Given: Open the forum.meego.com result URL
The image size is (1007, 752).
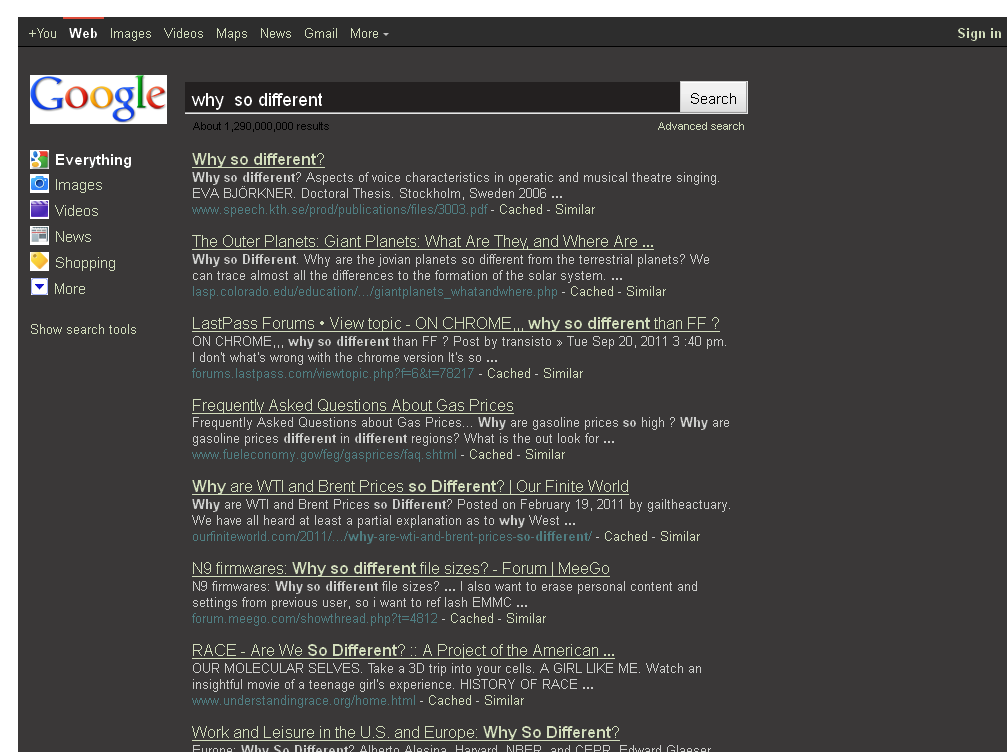Looking at the screenshot, I should (315, 618).
